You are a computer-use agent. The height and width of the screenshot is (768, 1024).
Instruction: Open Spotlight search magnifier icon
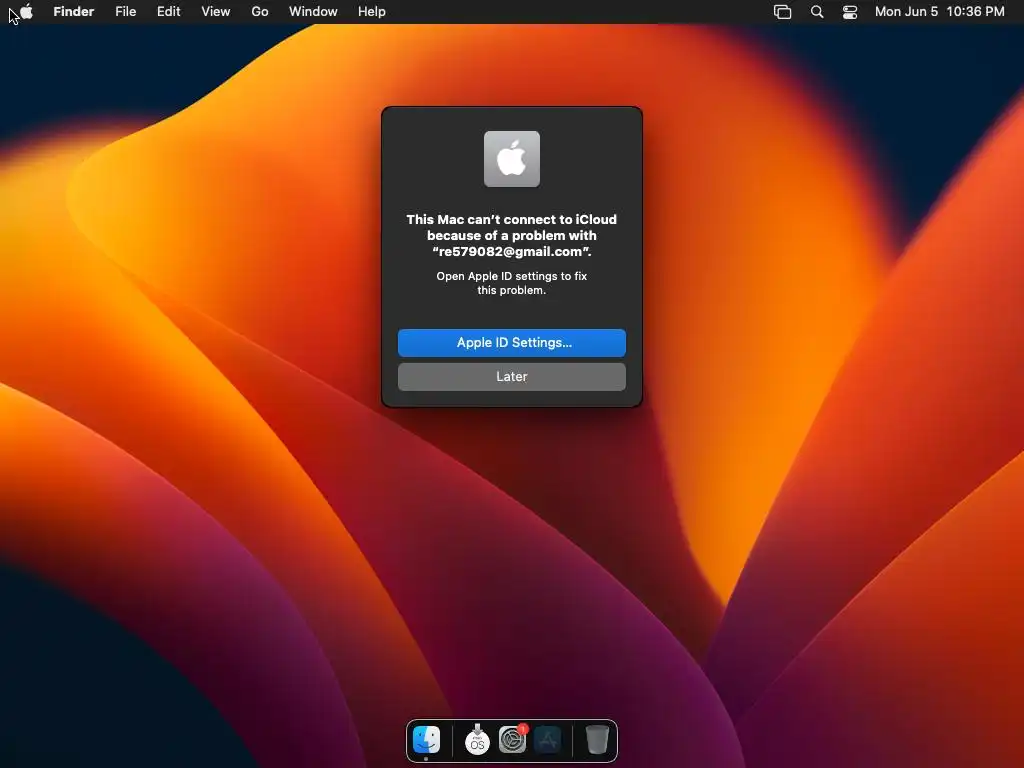(817, 12)
